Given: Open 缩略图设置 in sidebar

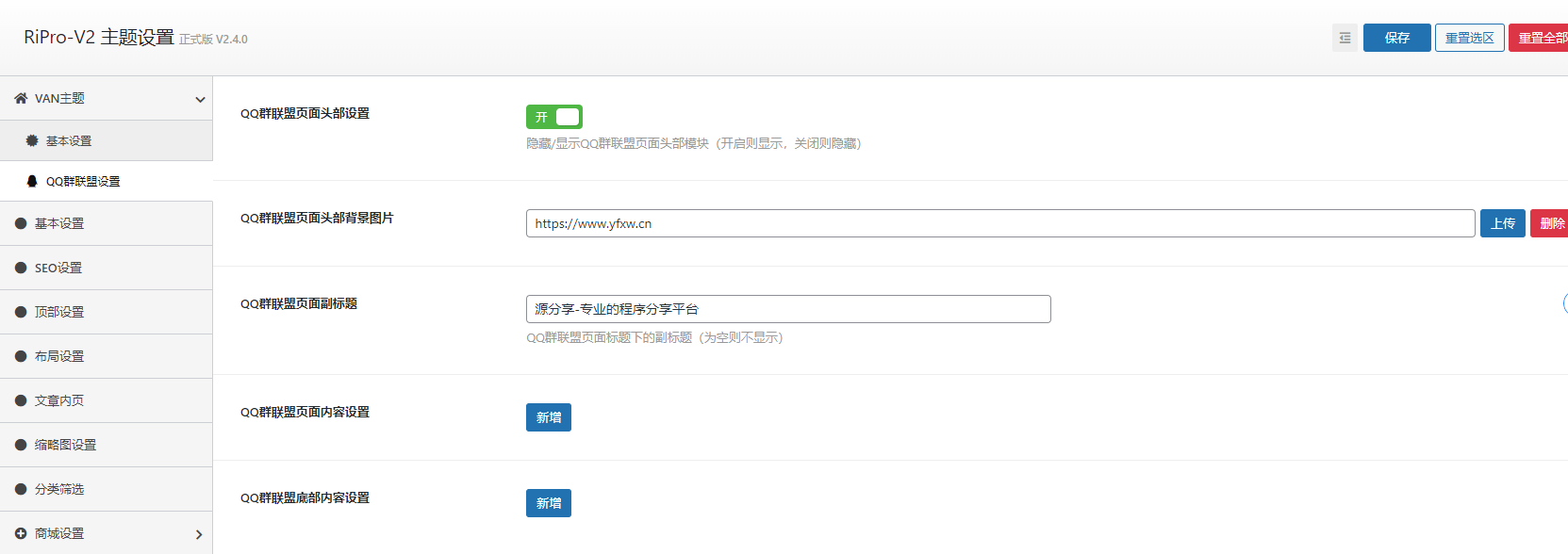Looking at the screenshot, I should click(107, 445).
